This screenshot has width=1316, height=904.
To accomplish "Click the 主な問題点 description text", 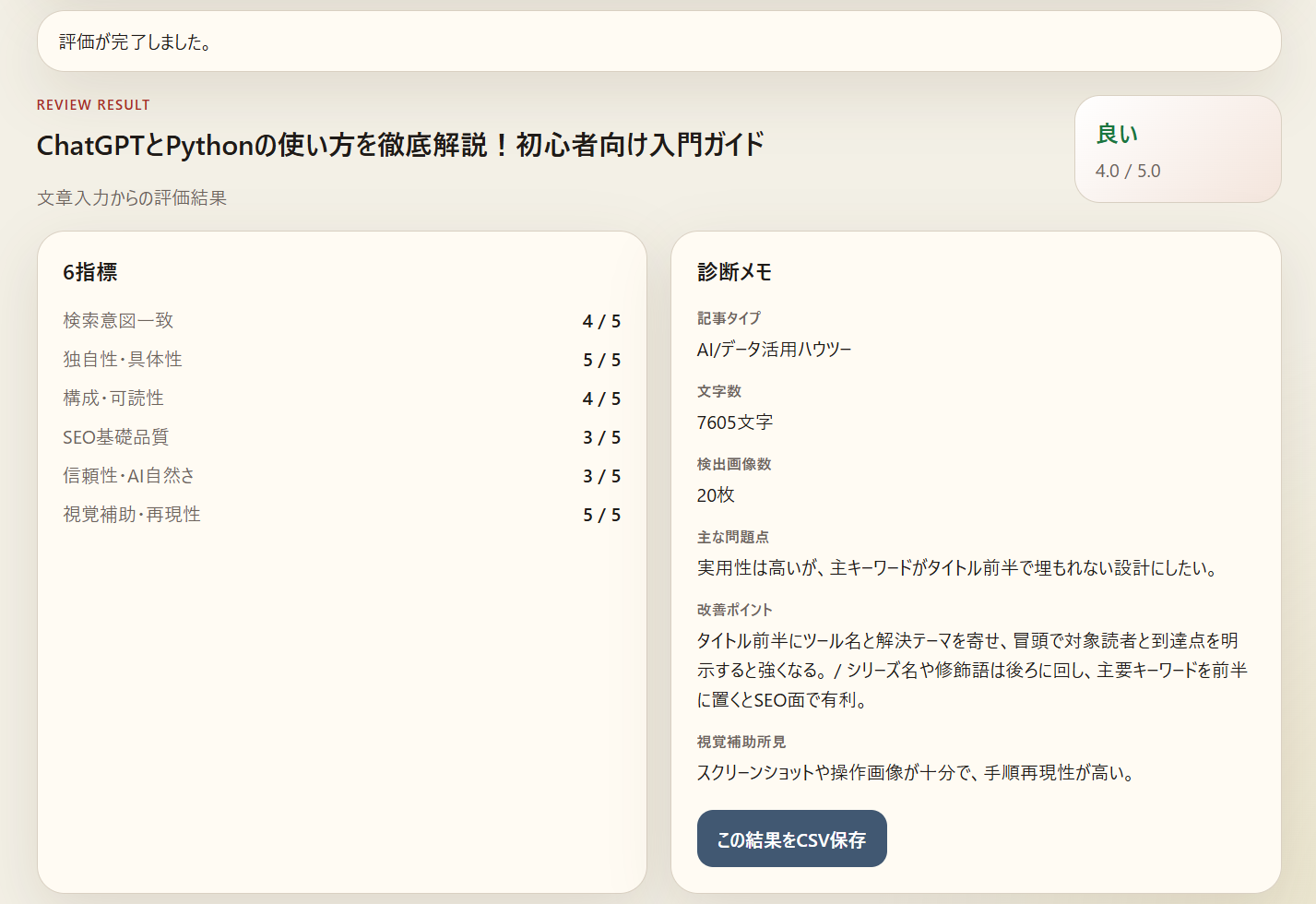I will tap(956, 568).
